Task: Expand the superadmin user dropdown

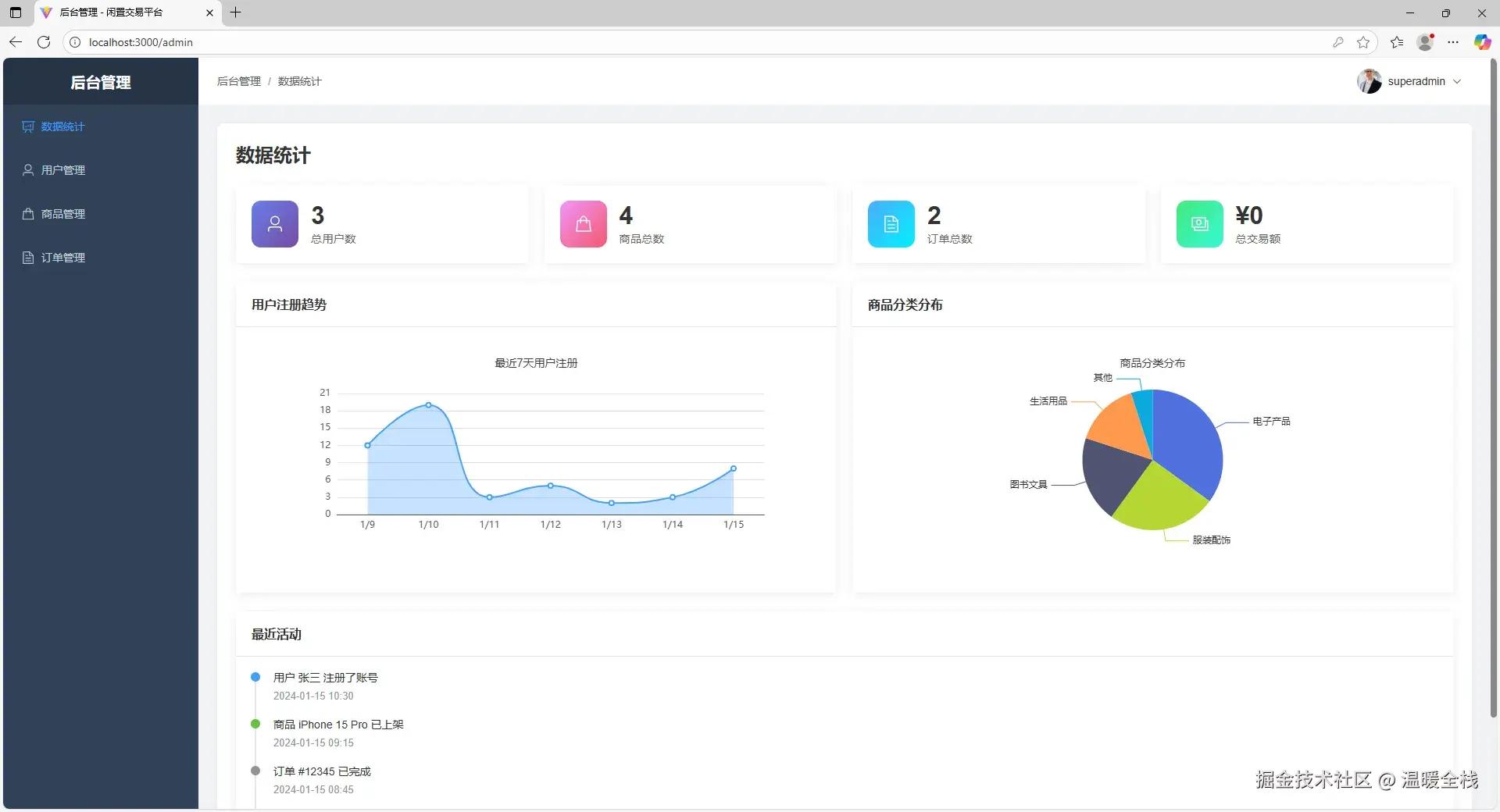Action: (1457, 81)
